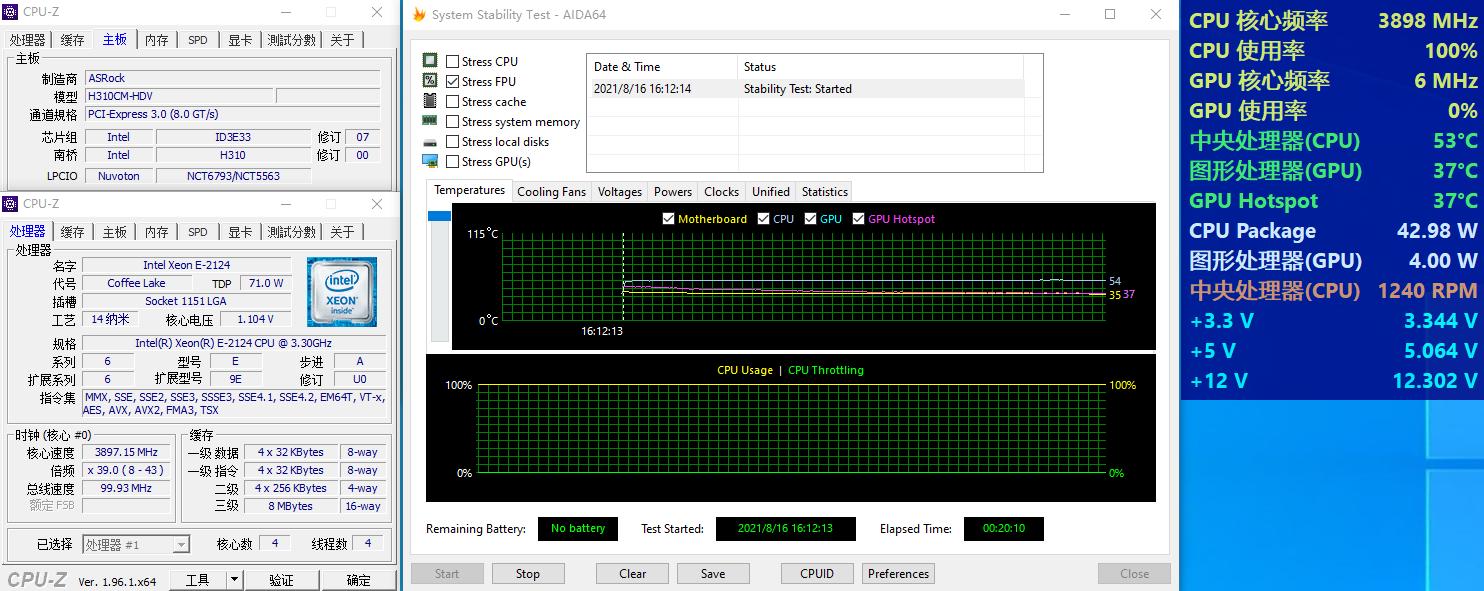Open the 内存 tab in lower CPU-Z window
The width and height of the screenshot is (1484, 591).
click(157, 232)
